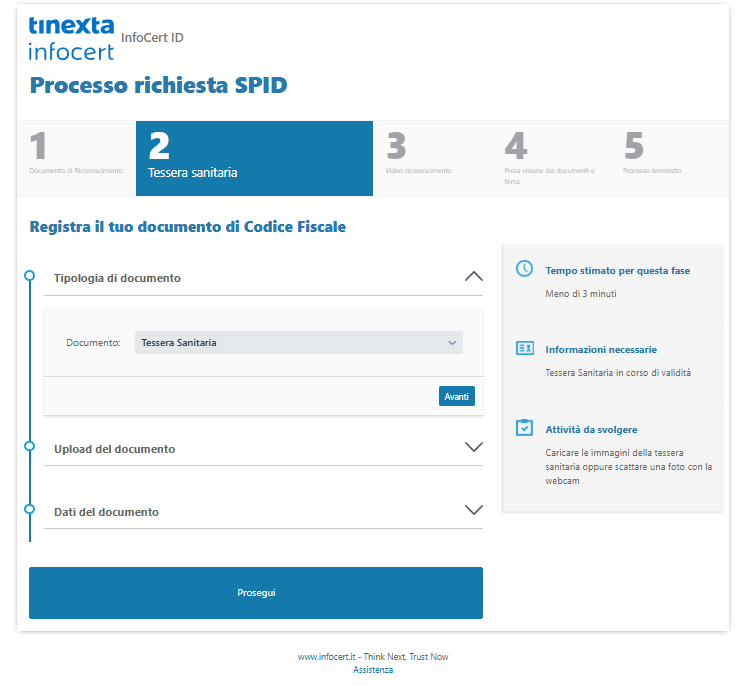The image size is (747, 686).
Task: Go to step 1 Documento di Riconoscimento
Action: [76, 158]
